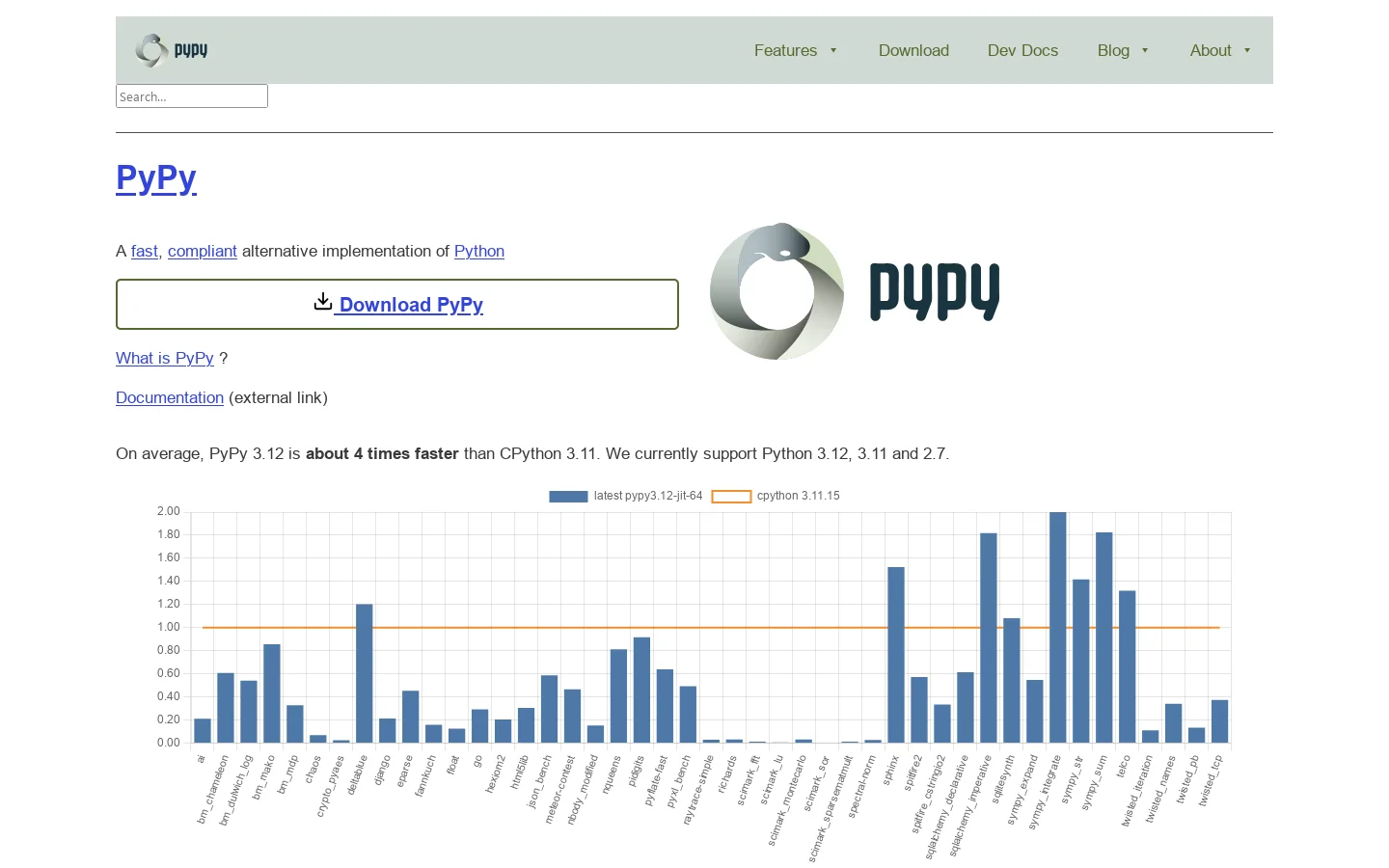This screenshot has height=868, width=1389.
Task: Open Dev Docs in navigation
Action: (x=1022, y=50)
